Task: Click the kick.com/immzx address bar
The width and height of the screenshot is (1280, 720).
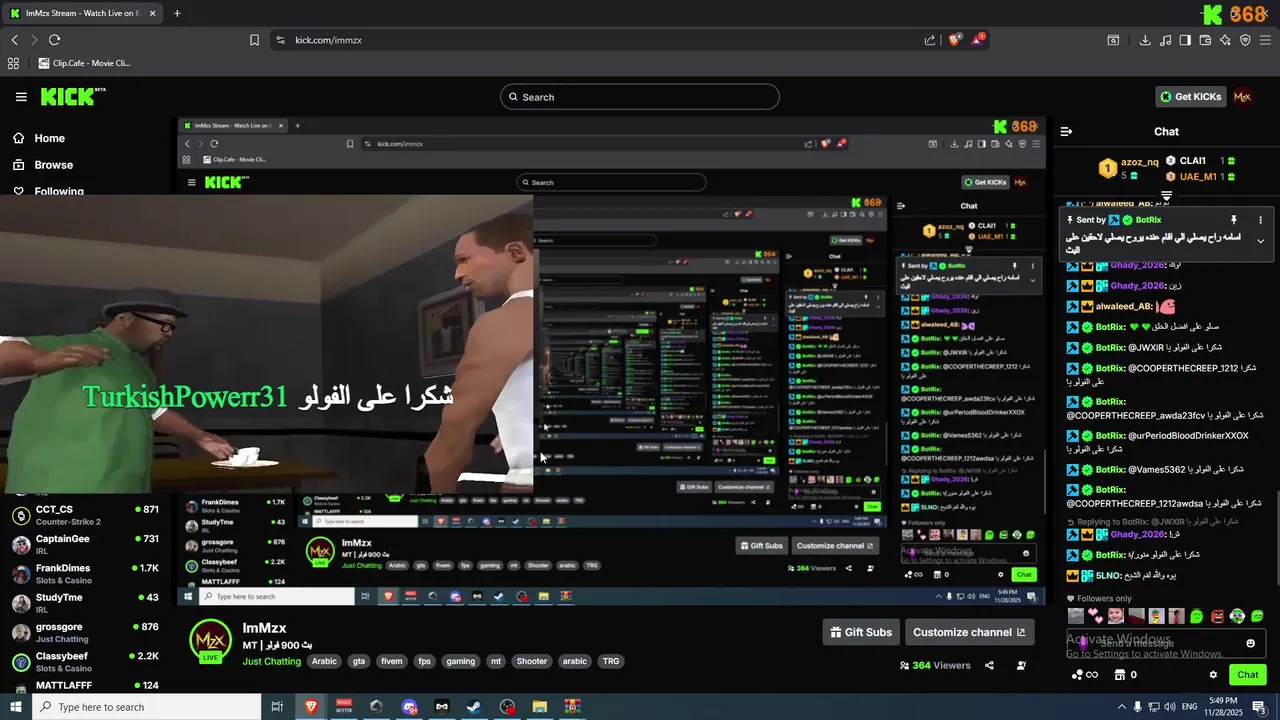Action: 600,40
